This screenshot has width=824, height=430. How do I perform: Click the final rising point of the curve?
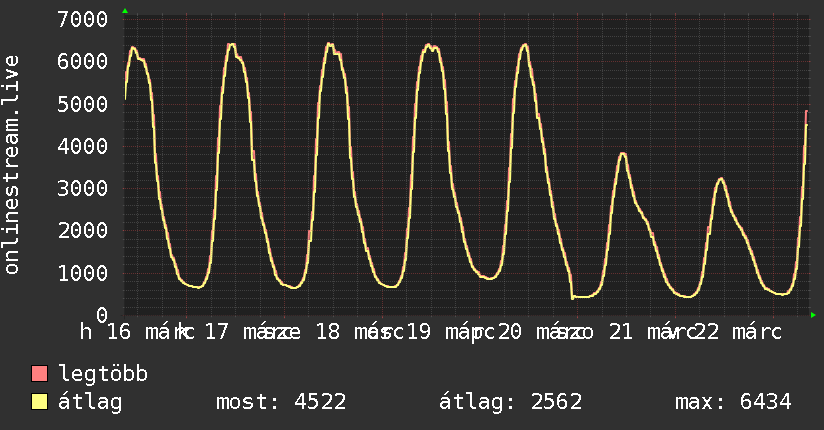[807, 112]
